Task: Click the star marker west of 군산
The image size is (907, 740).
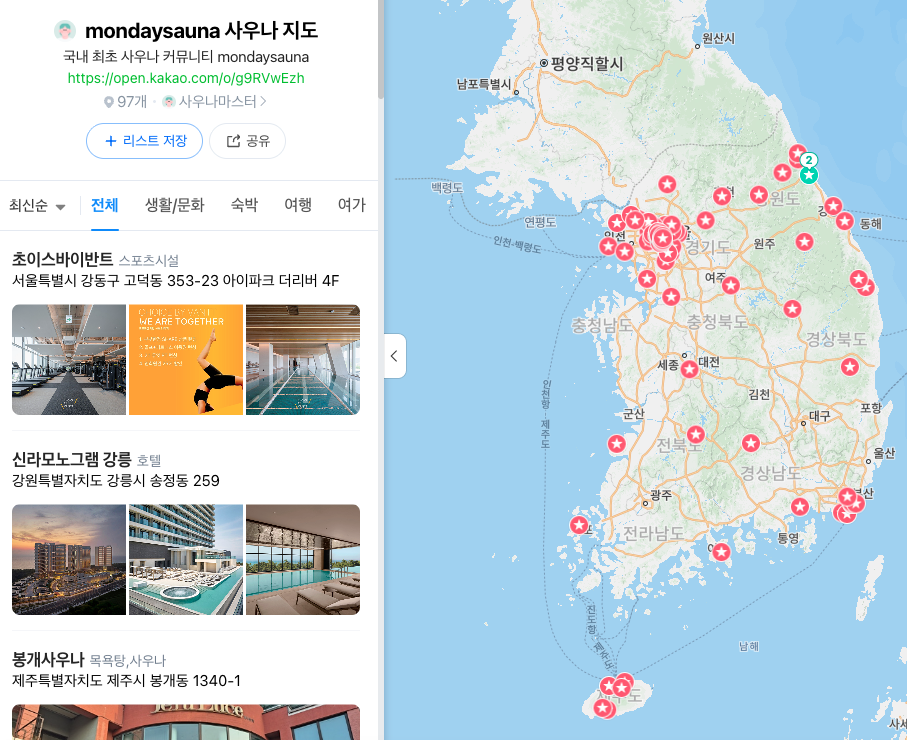Action: 617,444
